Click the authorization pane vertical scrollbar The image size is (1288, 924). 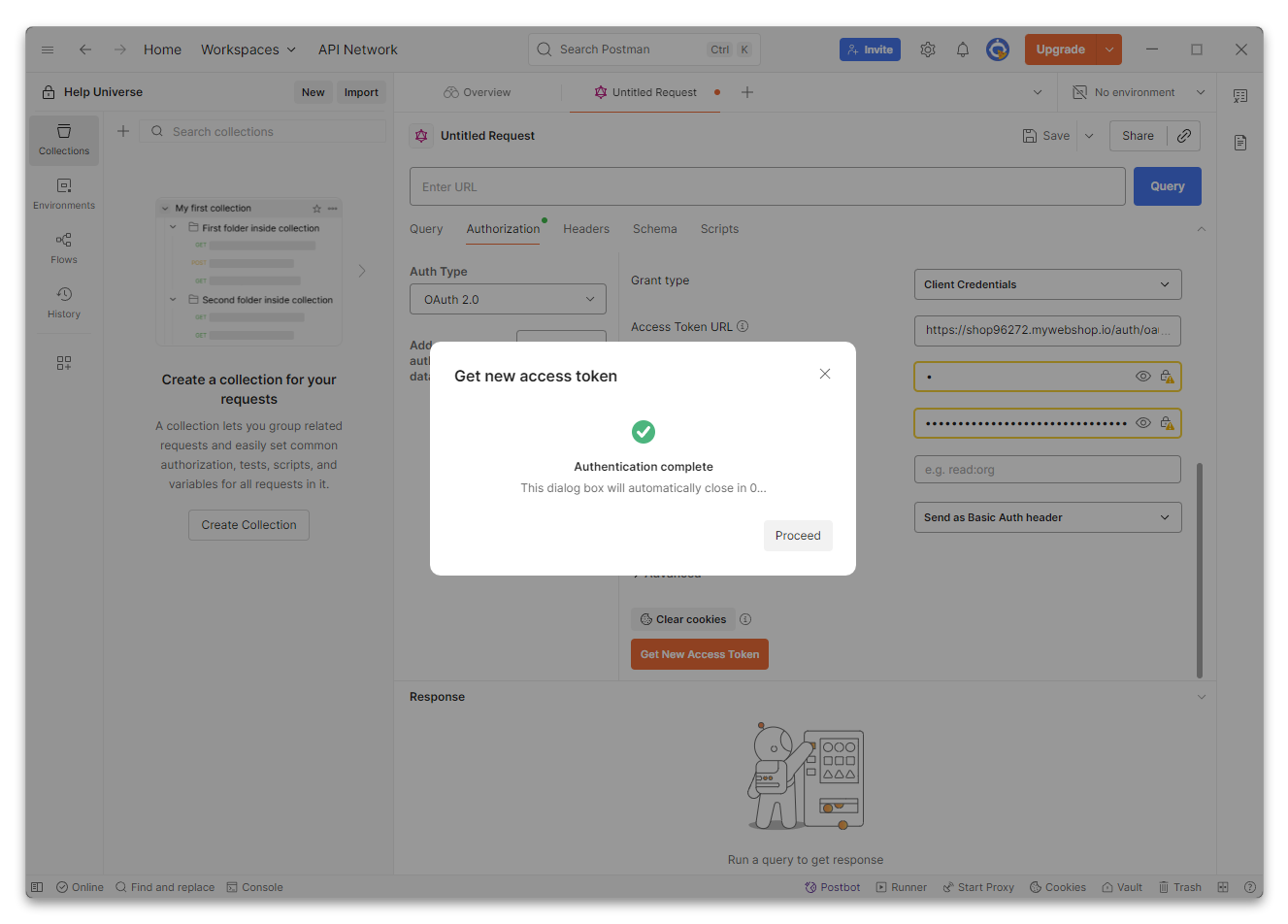point(1200,571)
